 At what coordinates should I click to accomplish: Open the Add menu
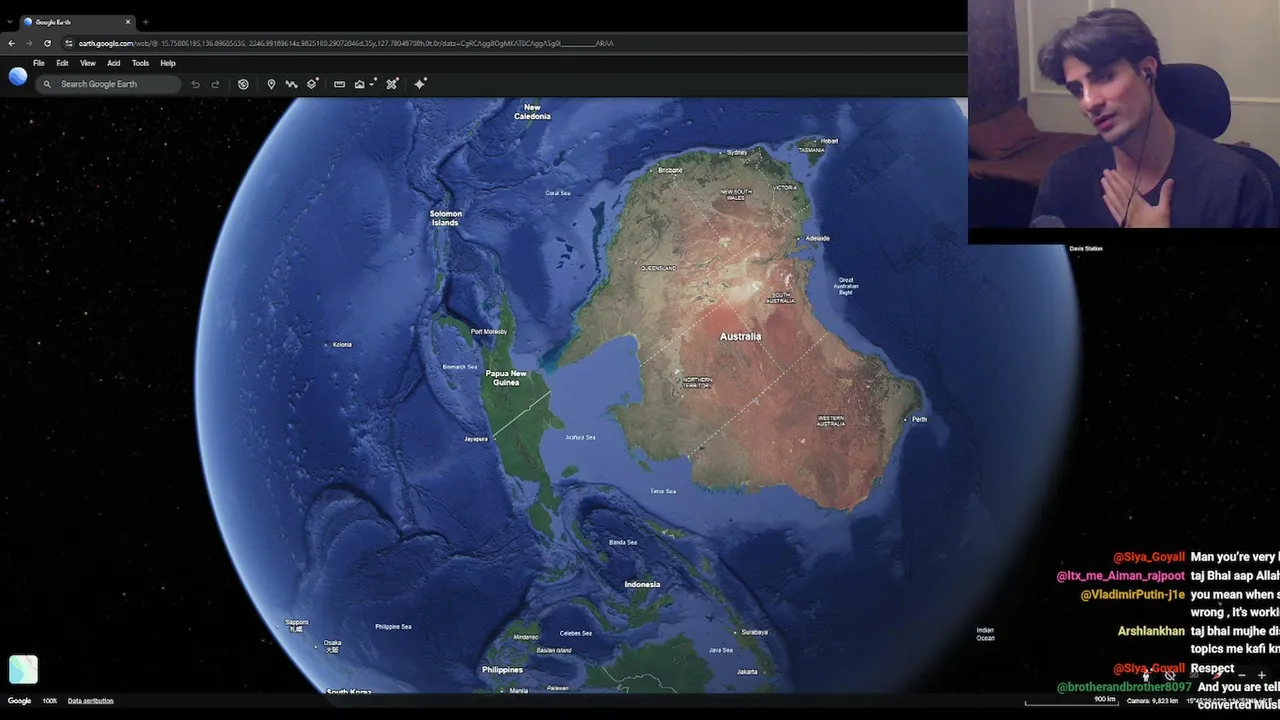[113, 63]
